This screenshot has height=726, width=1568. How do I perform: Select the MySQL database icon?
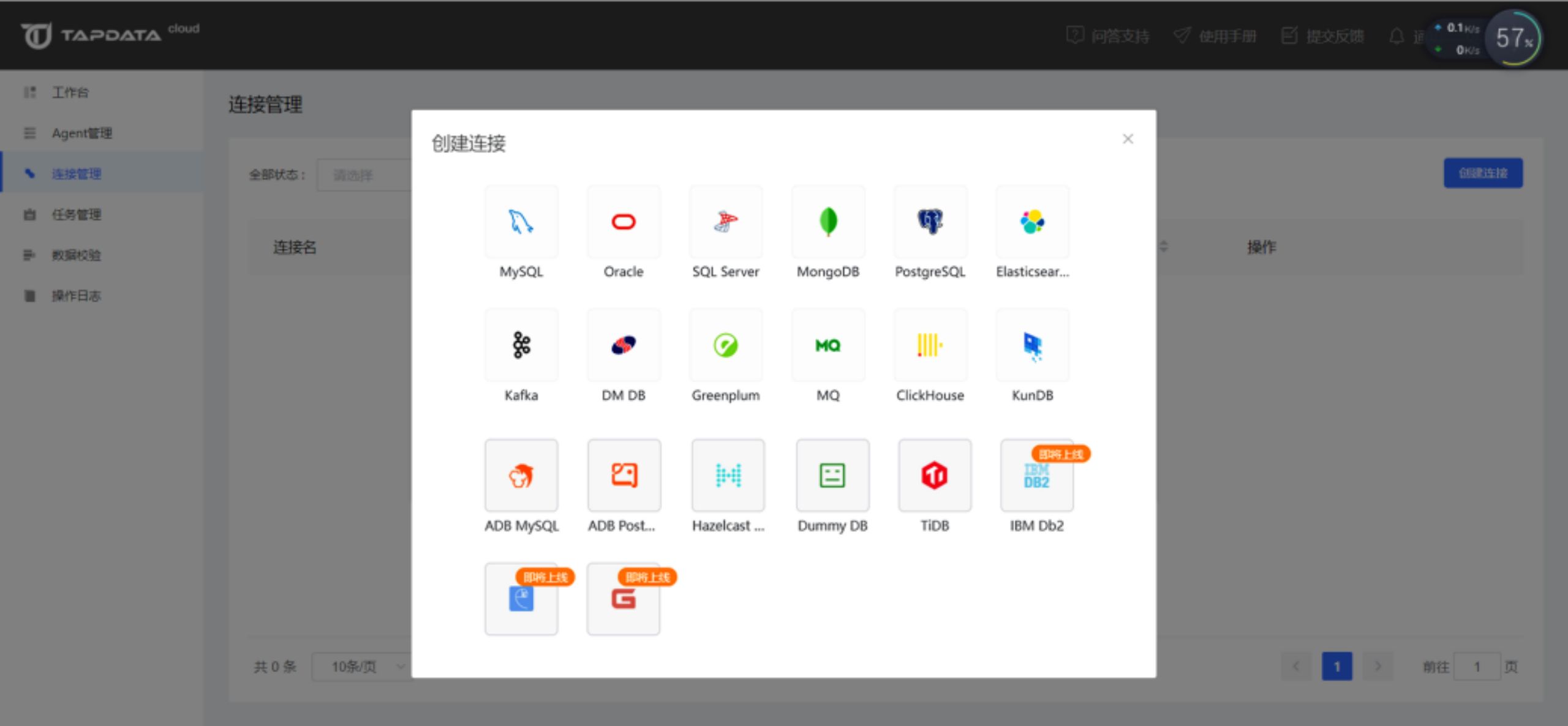[521, 222]
